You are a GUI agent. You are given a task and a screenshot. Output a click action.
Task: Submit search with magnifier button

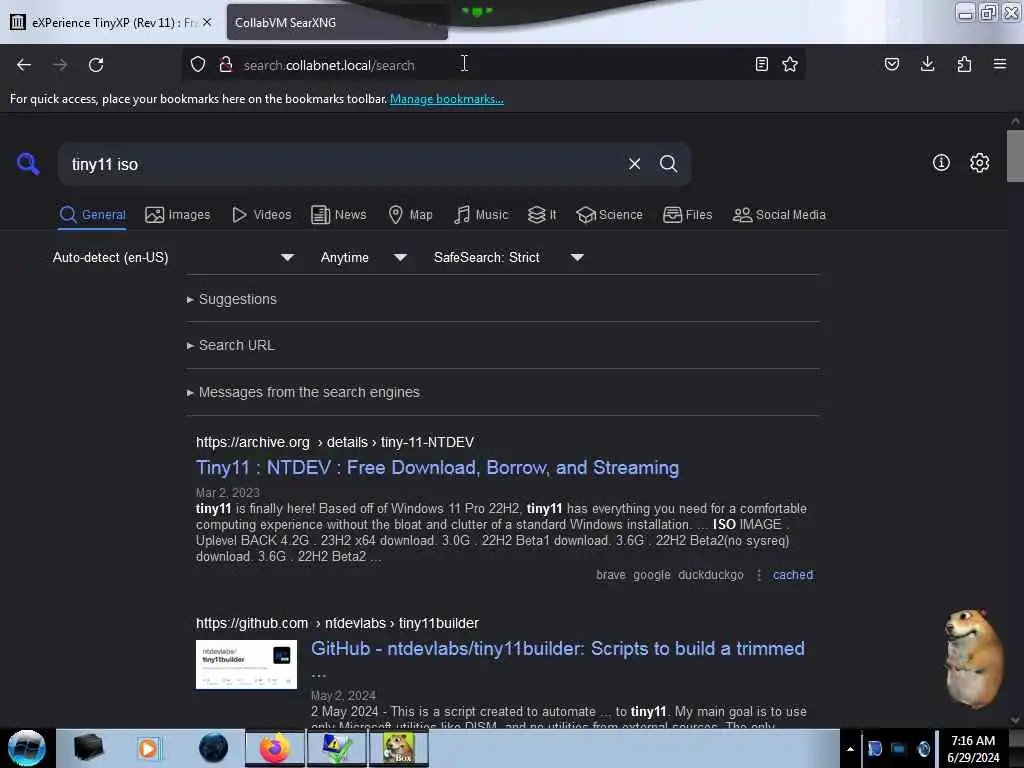(x=668, y=164)
